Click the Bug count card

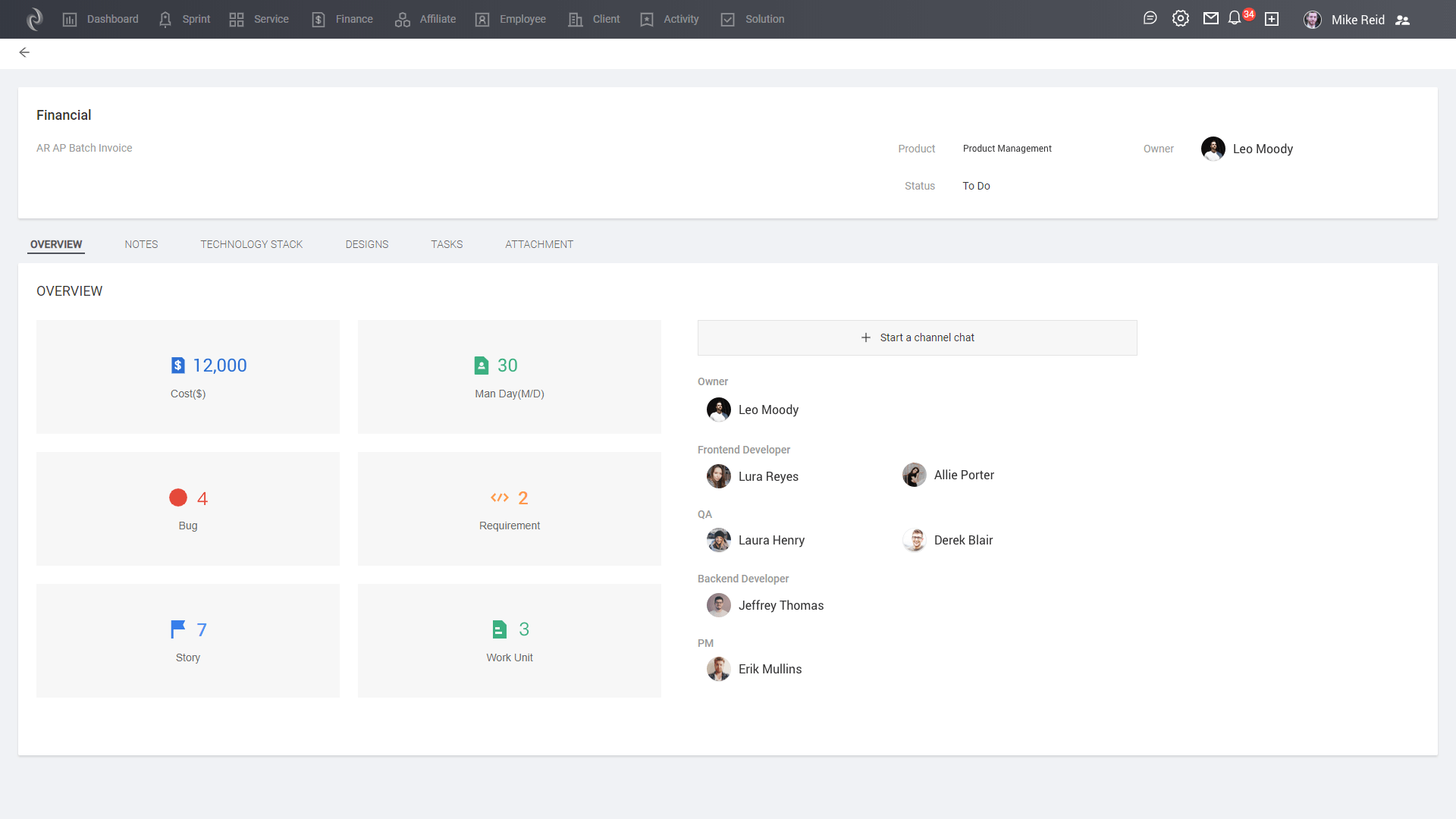point(188,509)
